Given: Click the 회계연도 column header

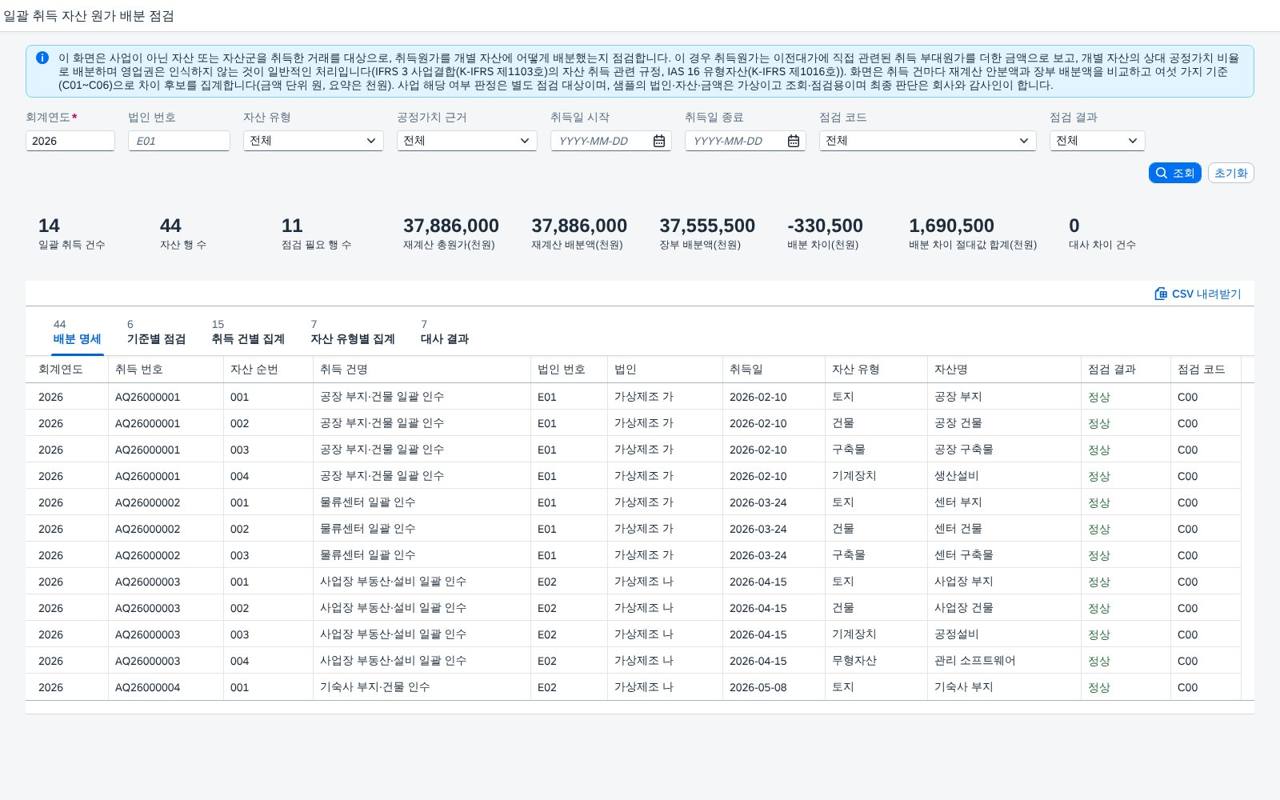Looking at the screenshot, I should pyautogui.click(x=66, y=370).
